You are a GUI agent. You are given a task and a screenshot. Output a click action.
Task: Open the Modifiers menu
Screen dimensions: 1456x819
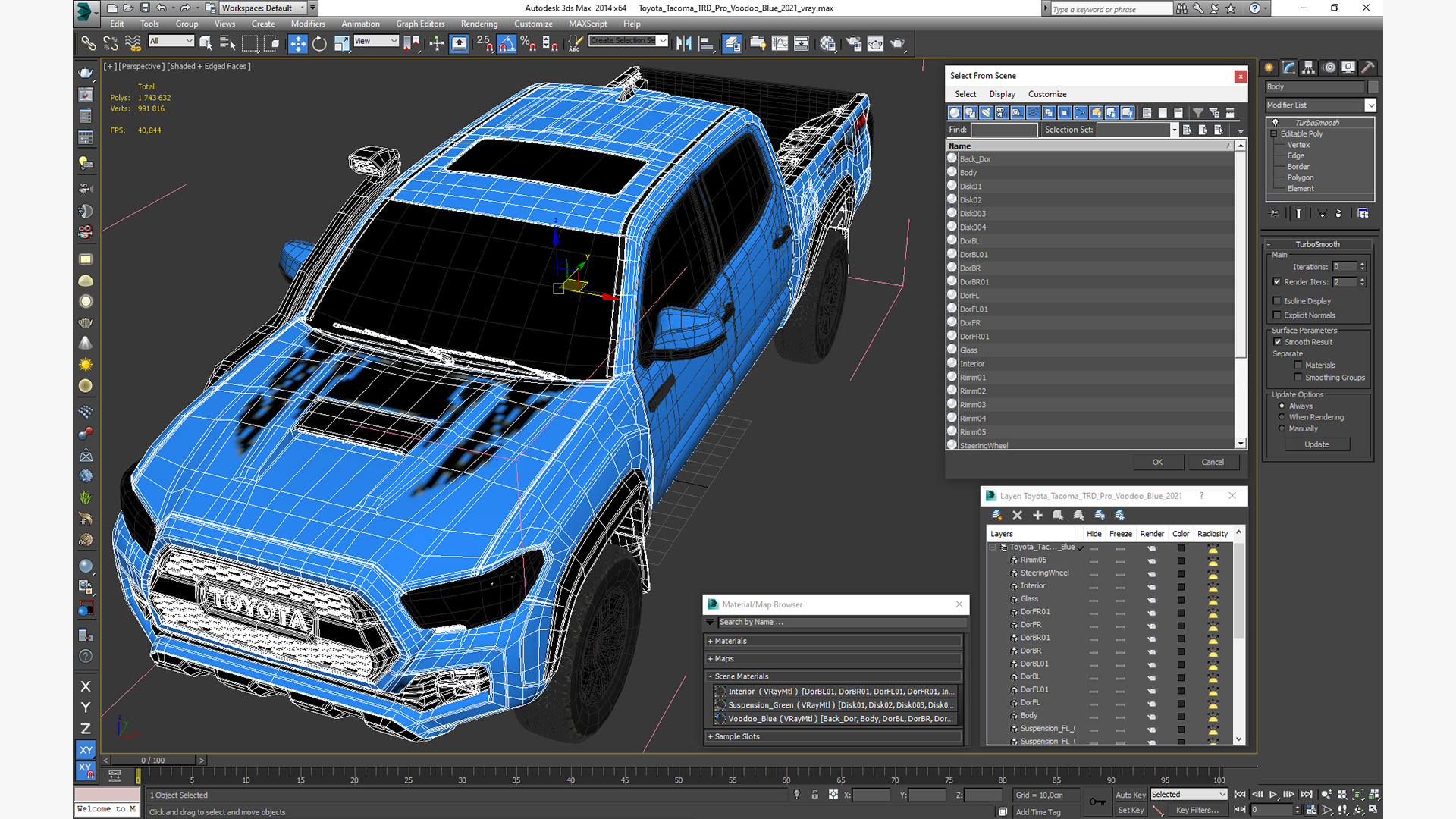[308, 24]
